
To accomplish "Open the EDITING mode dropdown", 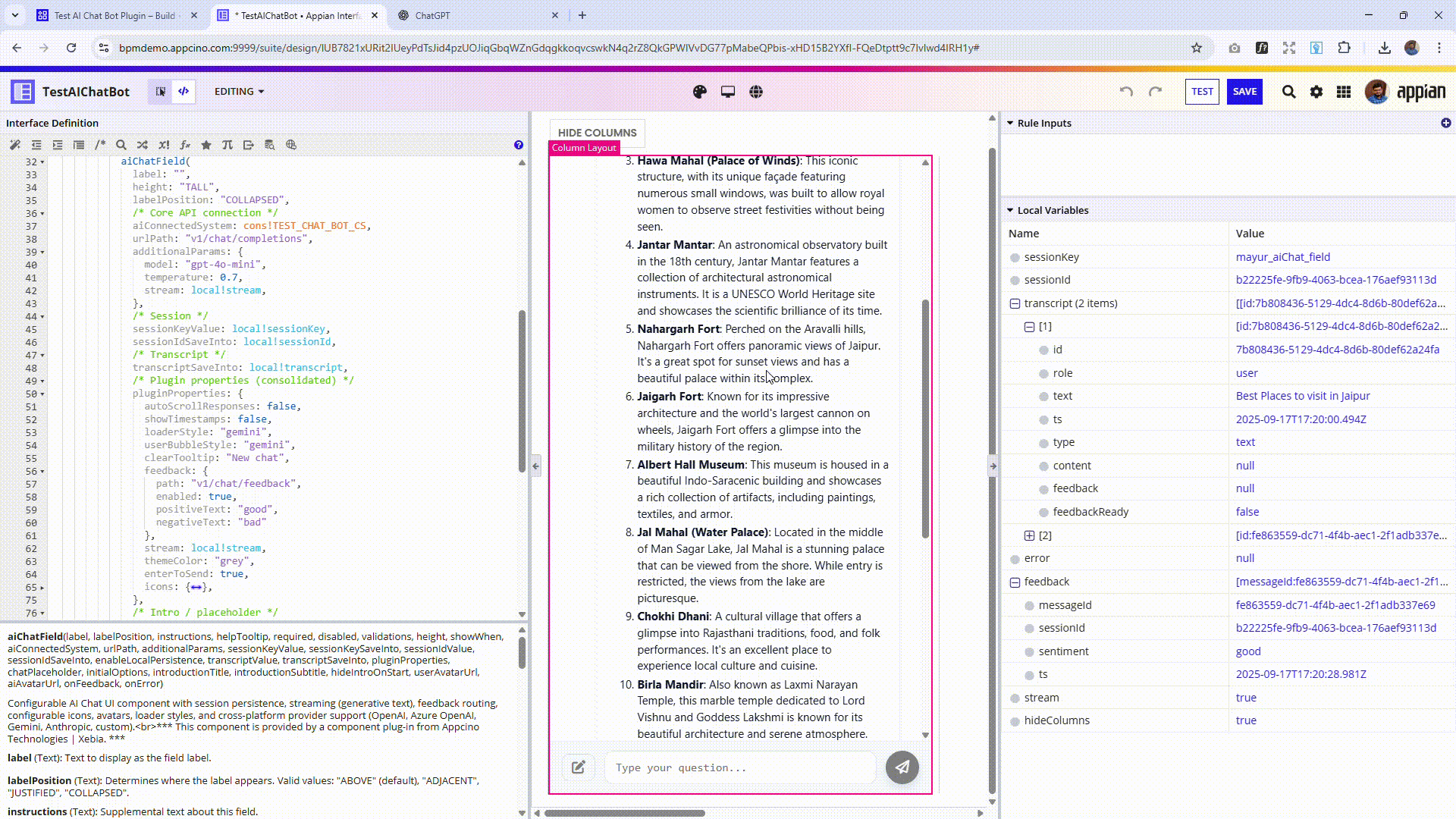I will [239, 92].
